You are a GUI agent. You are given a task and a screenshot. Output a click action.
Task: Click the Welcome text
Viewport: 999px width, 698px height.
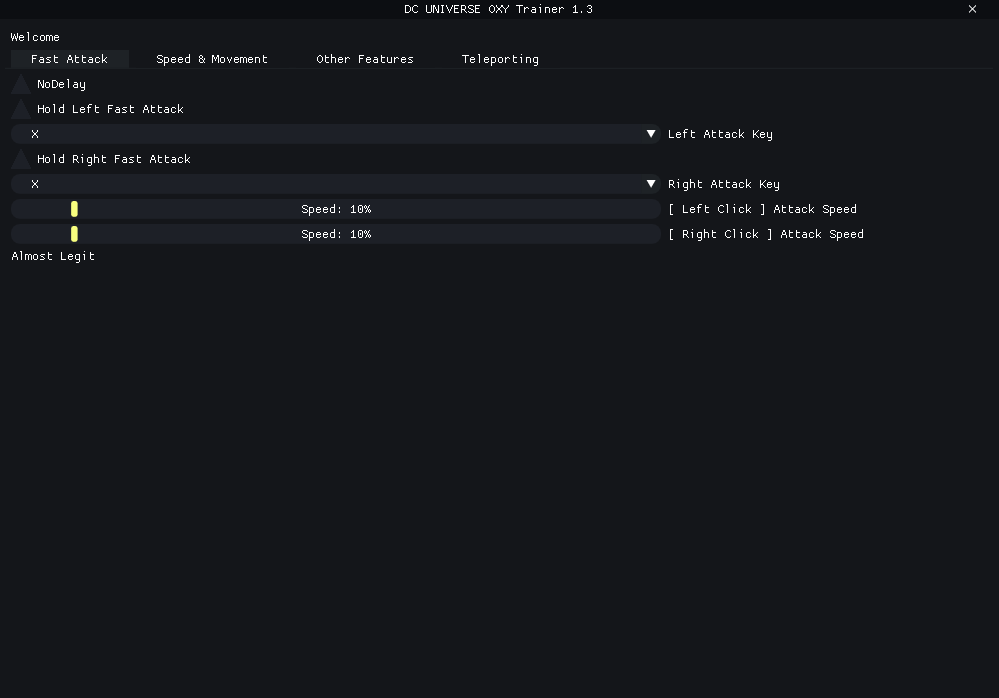(35, 37)
